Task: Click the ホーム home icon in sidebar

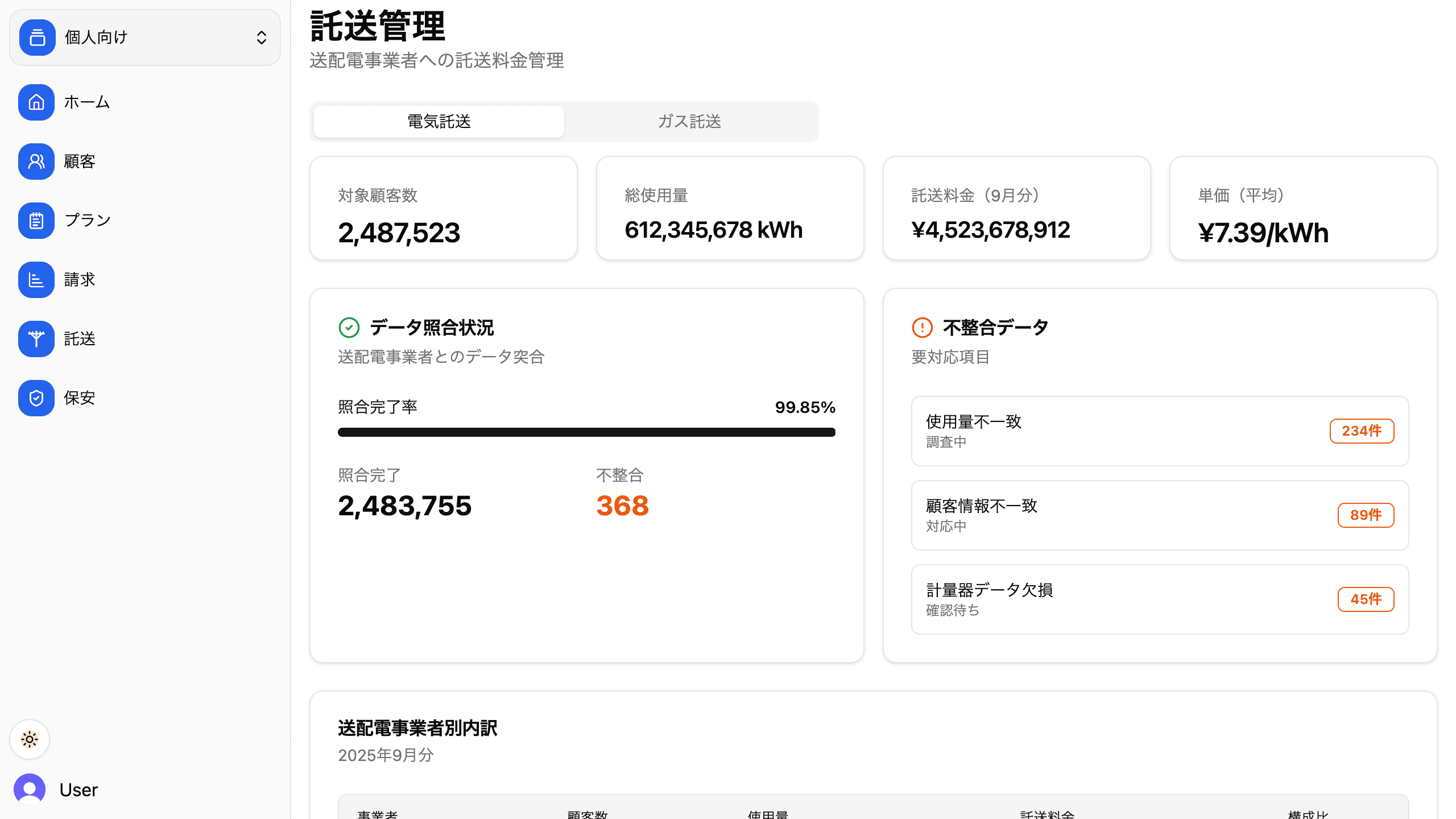Action: point(36,102)
